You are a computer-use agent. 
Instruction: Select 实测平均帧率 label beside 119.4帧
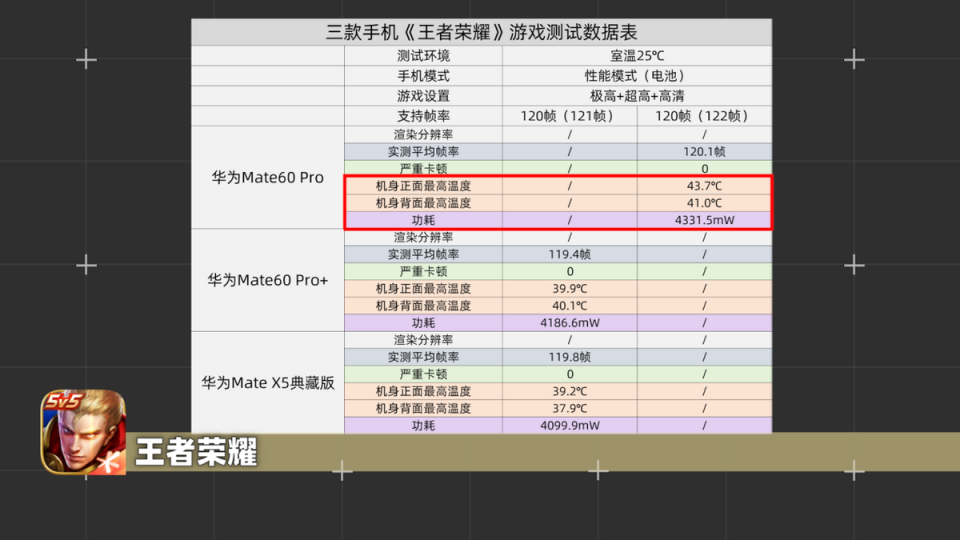(423, 255)
